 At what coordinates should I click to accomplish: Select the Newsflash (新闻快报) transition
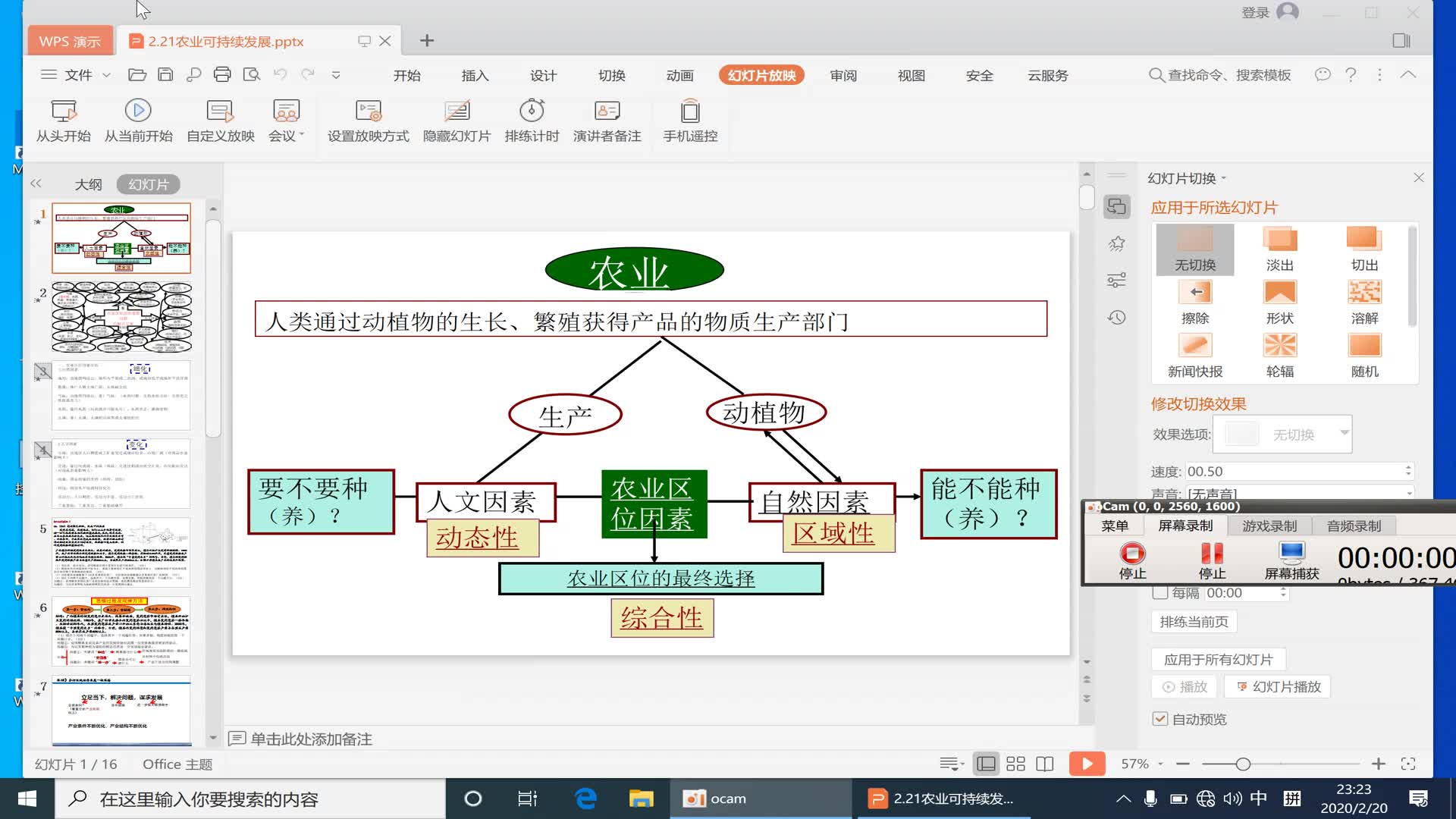1195,356
